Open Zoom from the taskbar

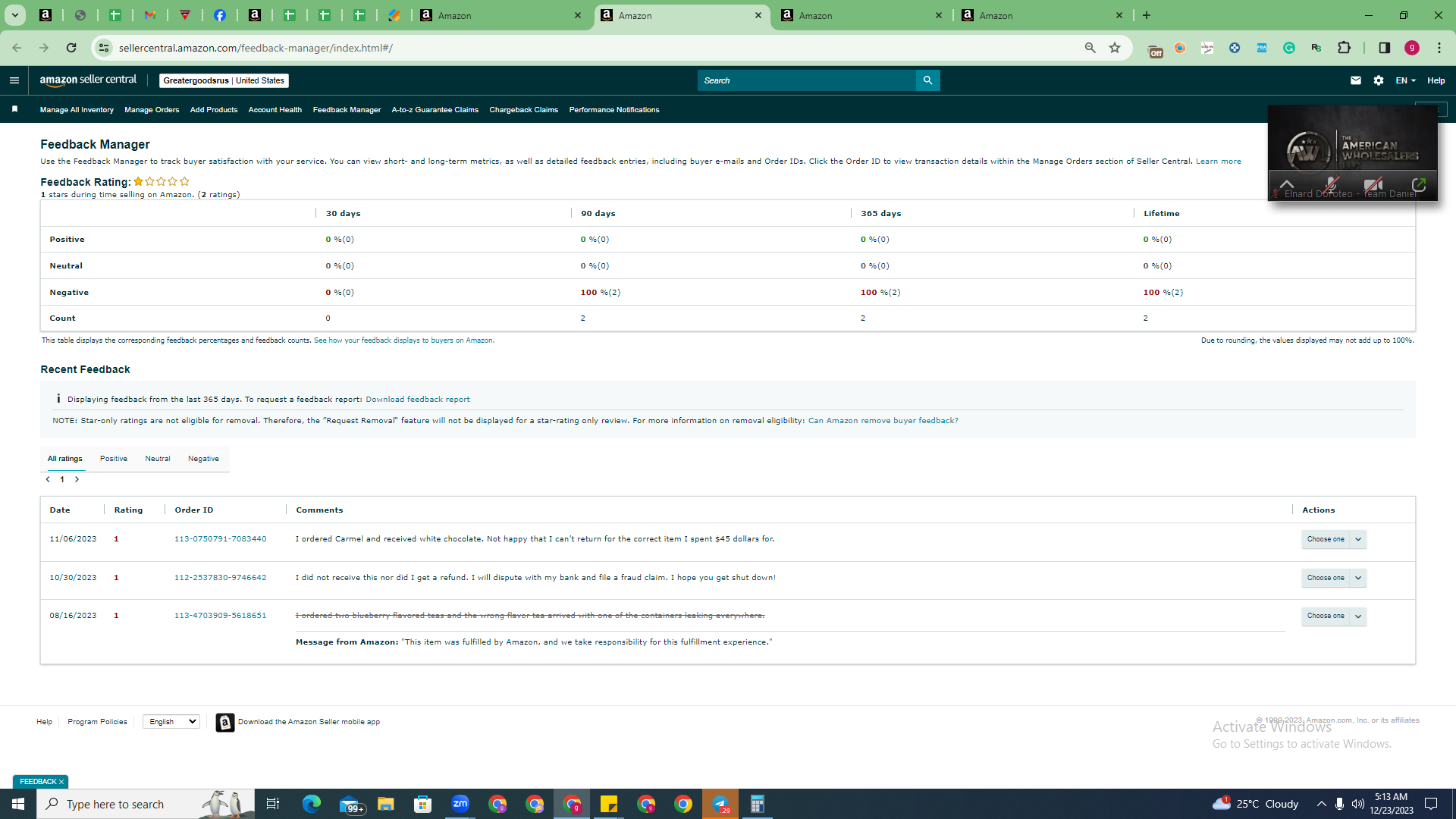pyautogui.click(x=460, y=804)
